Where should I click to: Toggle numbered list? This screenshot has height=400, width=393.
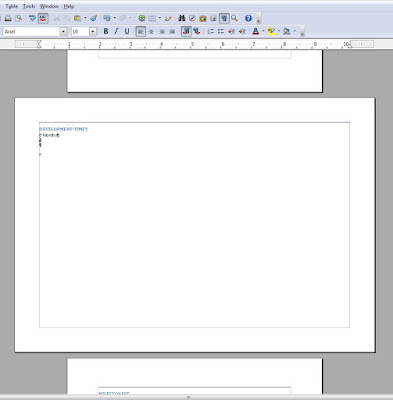tap(211, 31)
